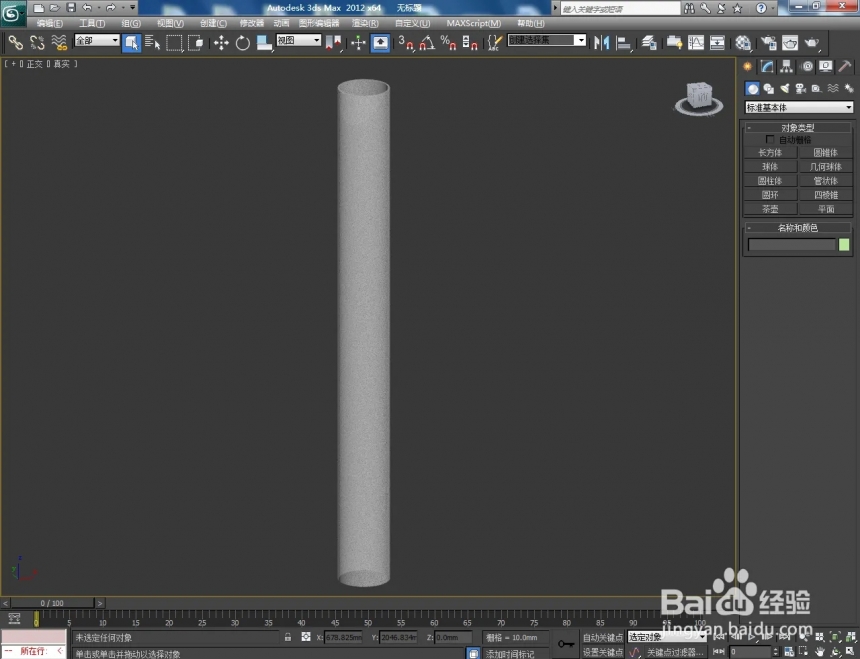Collapse the 对象类型 rollout
This screenshot has width=860, height=659.
tap(798, 127)
